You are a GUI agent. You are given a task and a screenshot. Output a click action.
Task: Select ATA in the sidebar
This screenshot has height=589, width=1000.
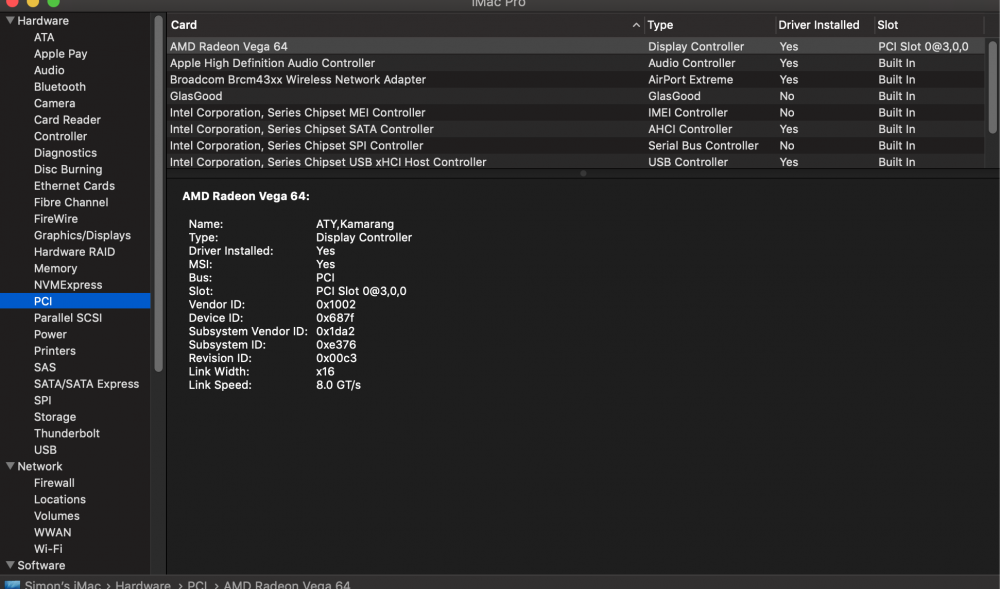coord(44,37)
